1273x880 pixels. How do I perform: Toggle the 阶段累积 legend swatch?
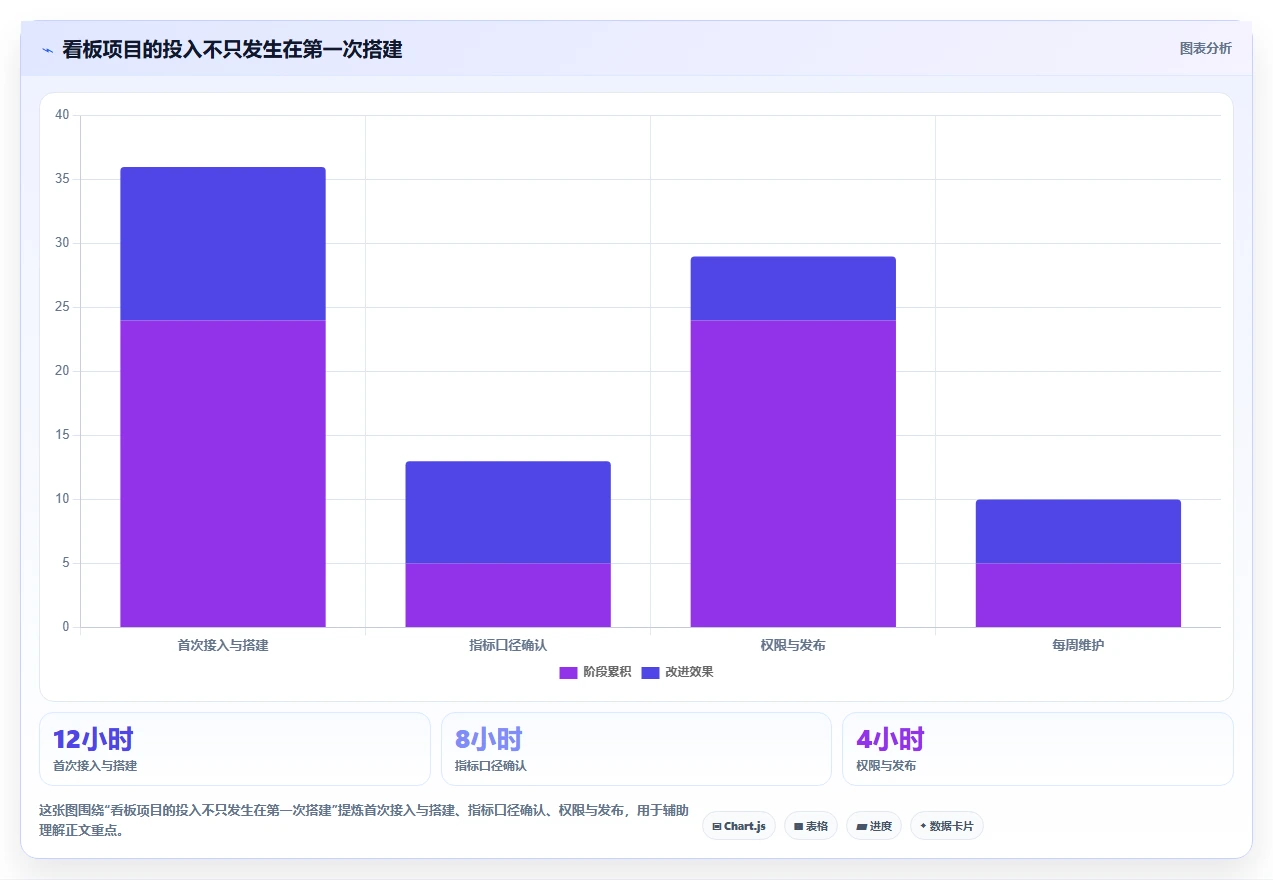coord(568,672)
